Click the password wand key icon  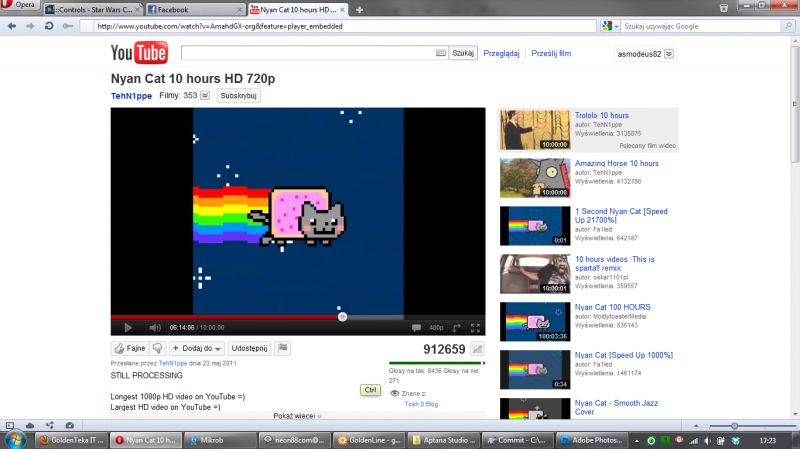67,26
